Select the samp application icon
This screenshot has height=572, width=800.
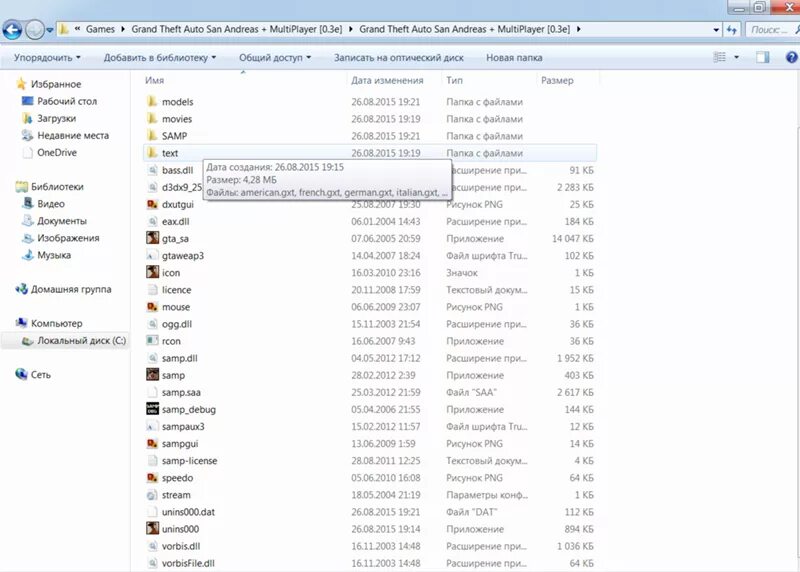coord(152,375)
